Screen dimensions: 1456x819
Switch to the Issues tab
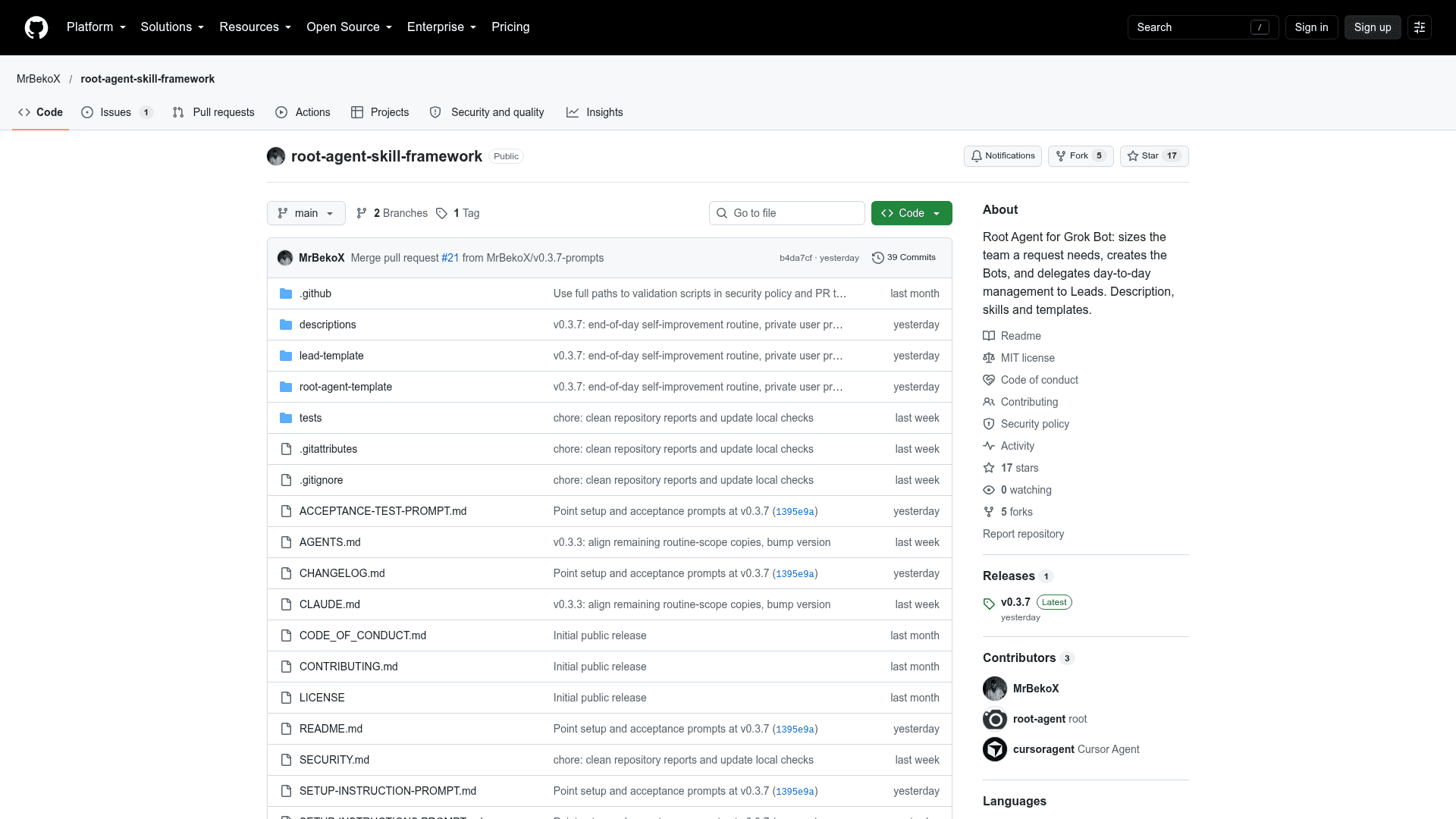118,112
